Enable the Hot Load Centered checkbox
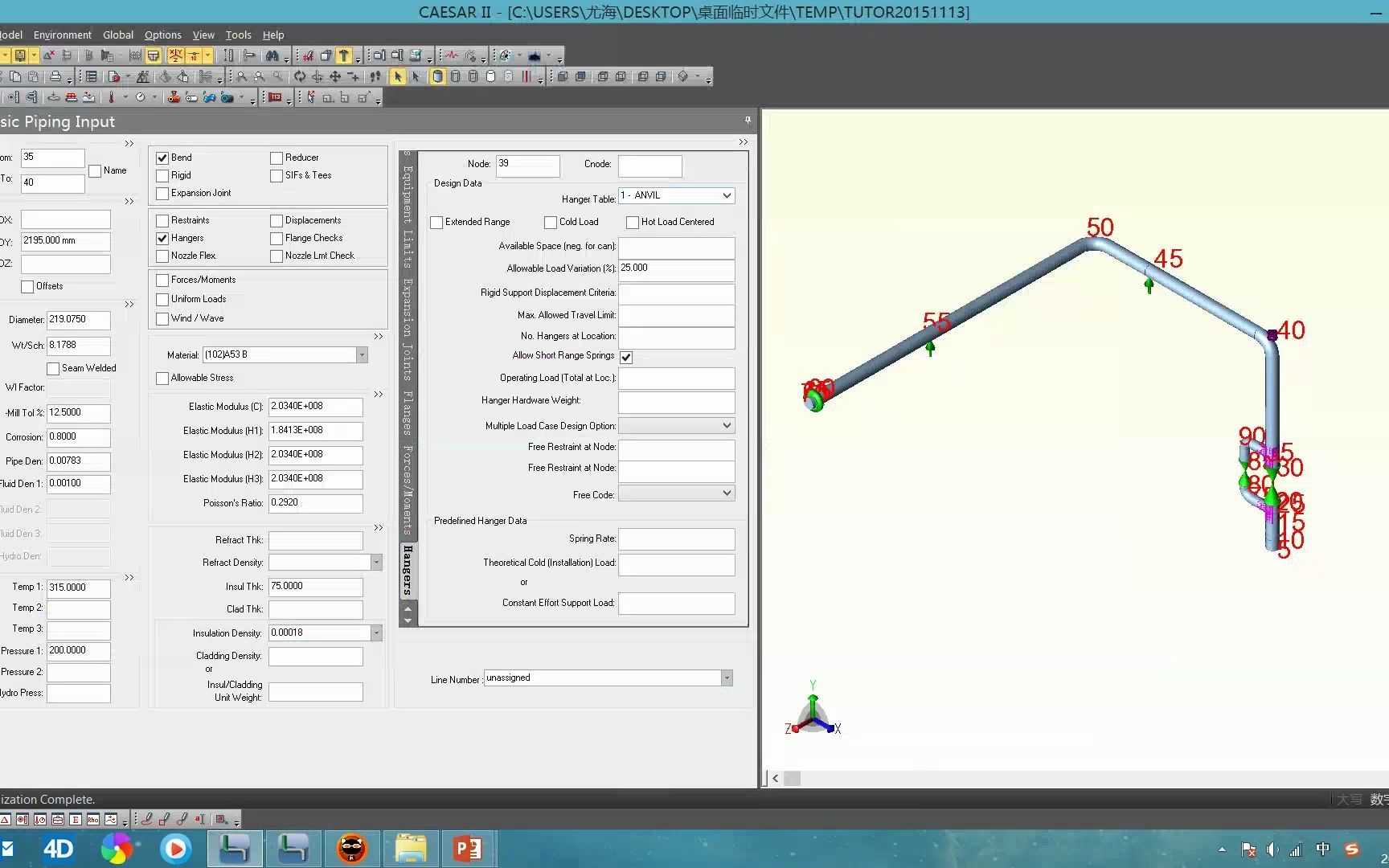1389x868 pixels. 633,222
